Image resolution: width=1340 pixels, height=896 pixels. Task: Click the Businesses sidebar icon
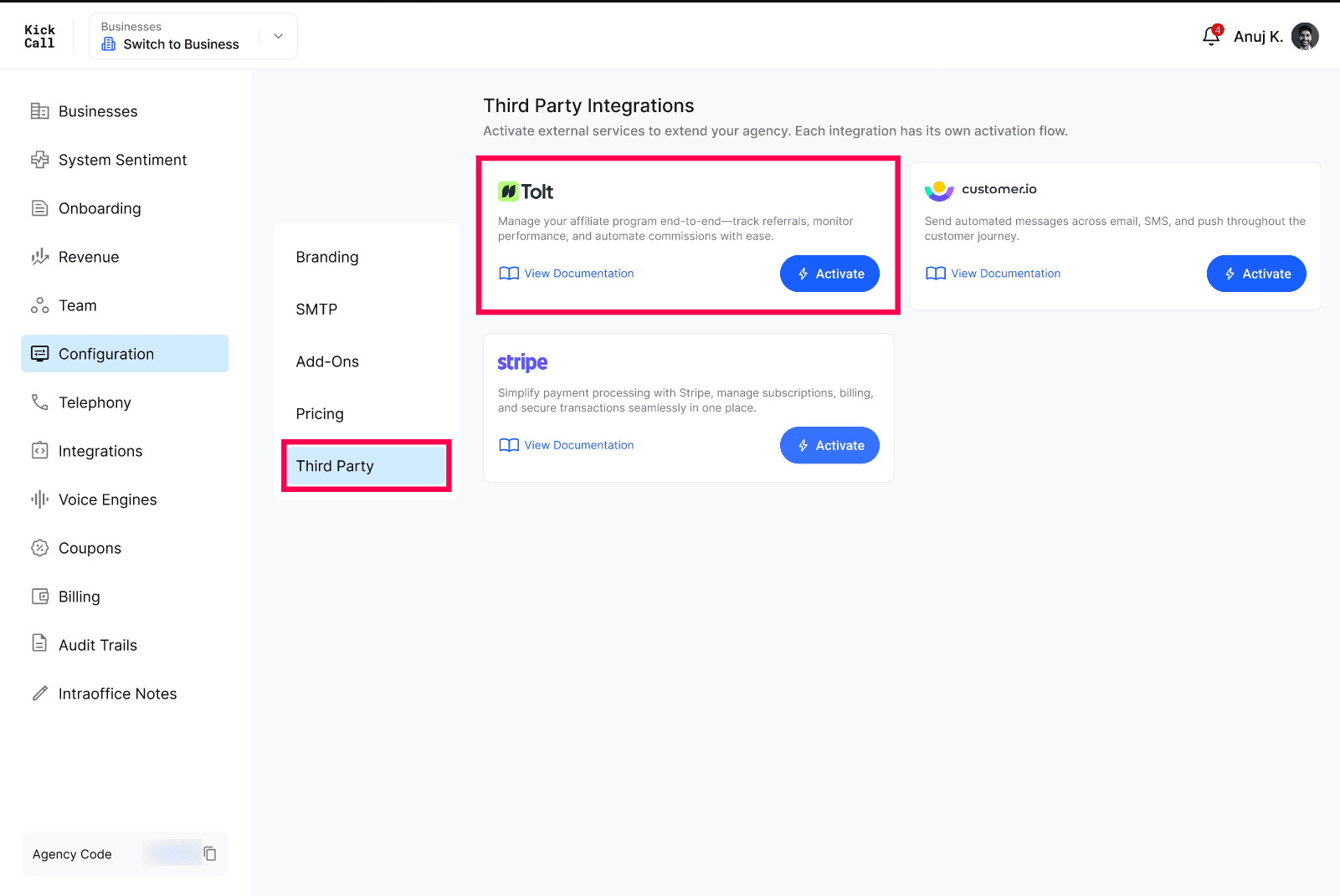tap(39, 111)
